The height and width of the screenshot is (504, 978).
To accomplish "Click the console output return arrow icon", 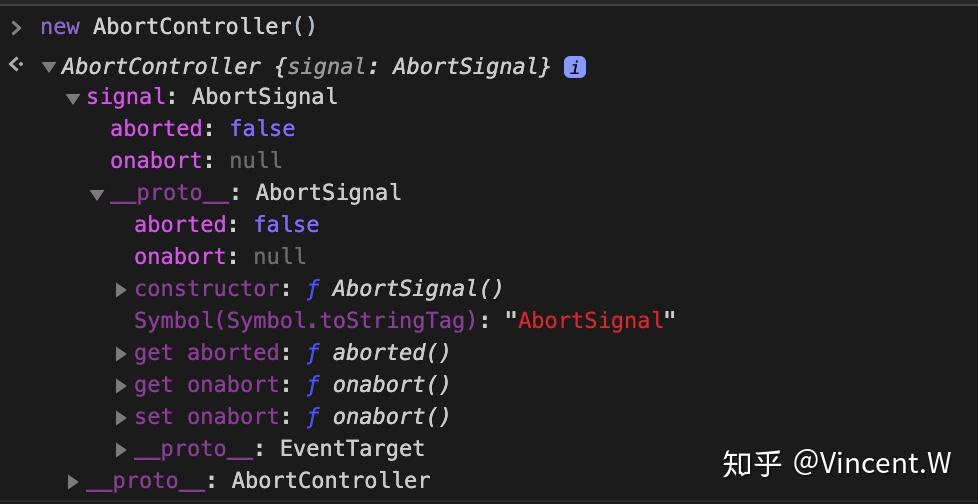I will 17,64.
